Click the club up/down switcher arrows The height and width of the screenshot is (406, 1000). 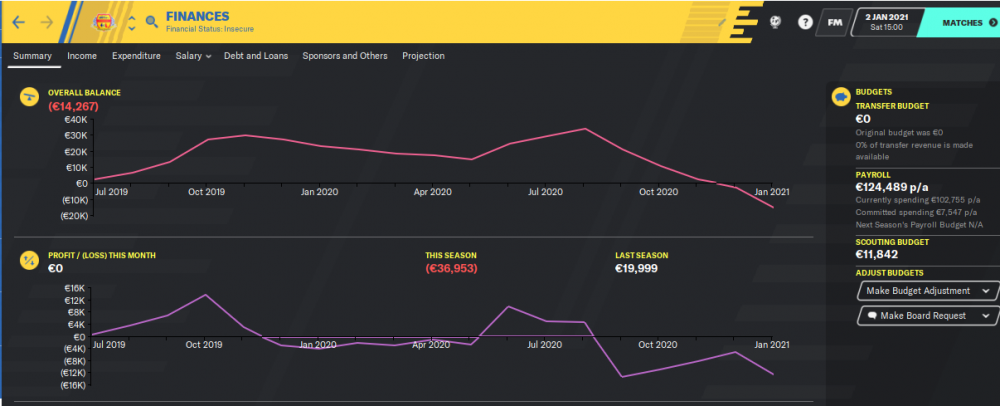tap(131, 22)
